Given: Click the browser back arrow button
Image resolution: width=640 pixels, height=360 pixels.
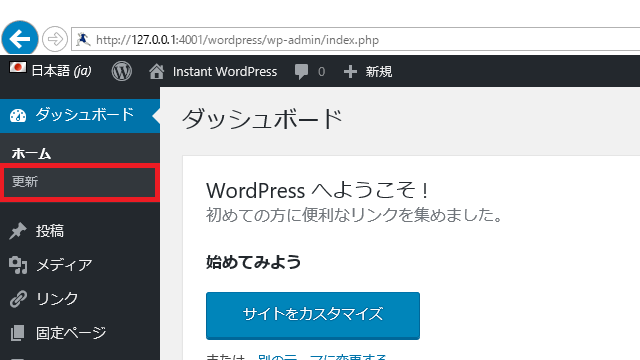Looking at the screenshot, I should click(20, 39).
